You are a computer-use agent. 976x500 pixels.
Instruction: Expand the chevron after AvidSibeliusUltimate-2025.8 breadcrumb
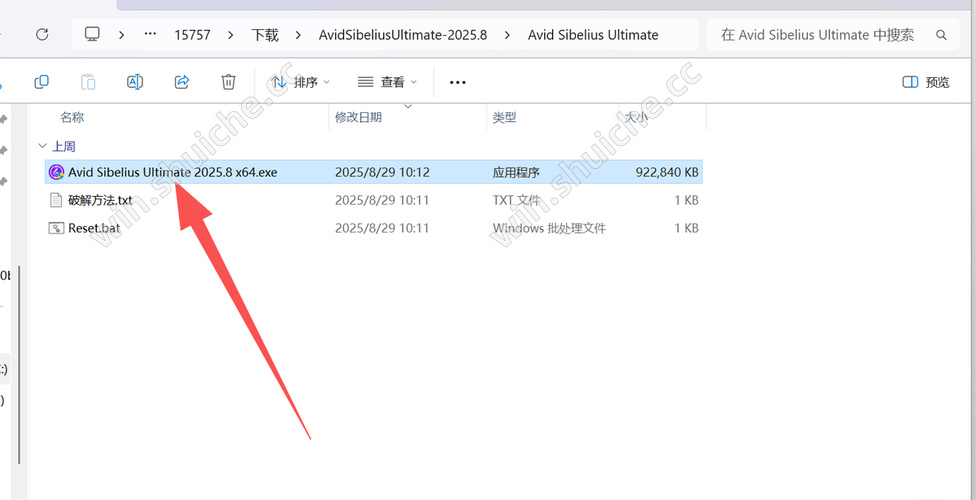tap(507, 35)
